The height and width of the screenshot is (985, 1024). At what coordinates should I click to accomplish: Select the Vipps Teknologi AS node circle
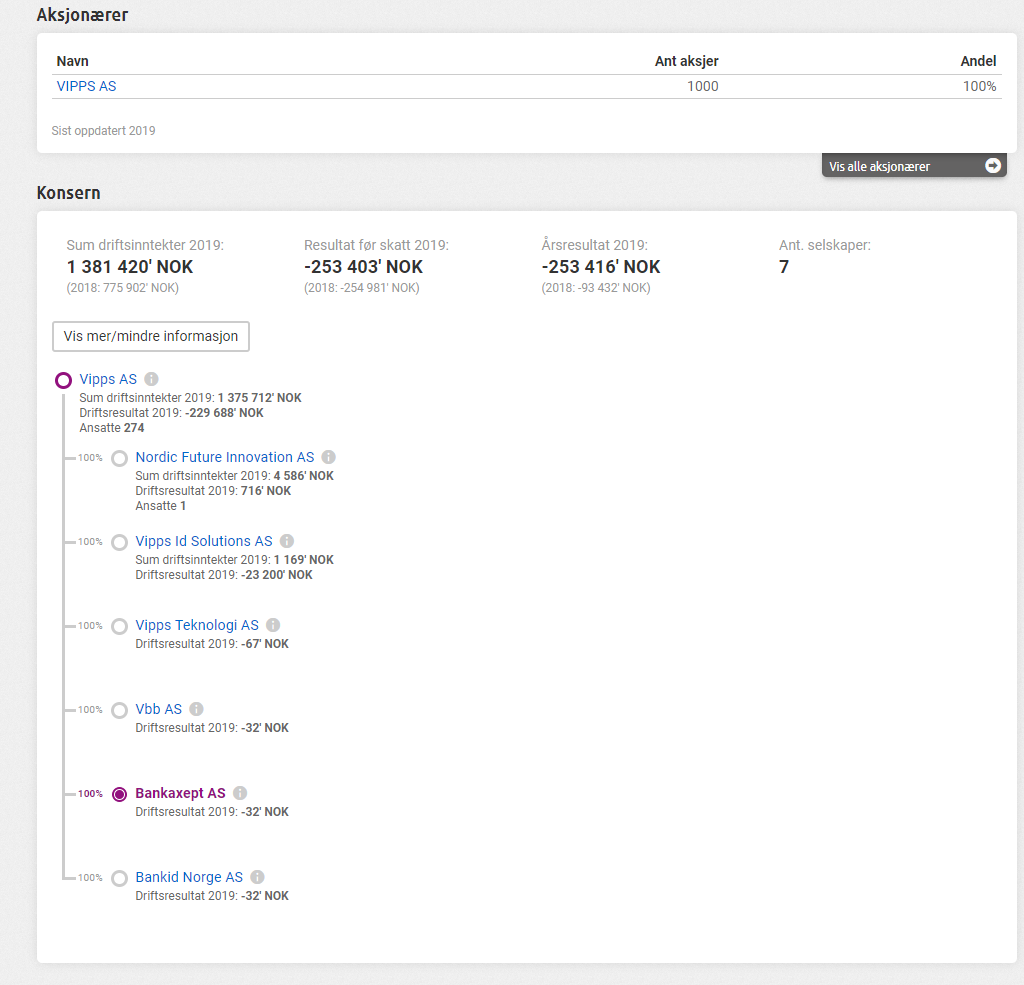point(120,626)
